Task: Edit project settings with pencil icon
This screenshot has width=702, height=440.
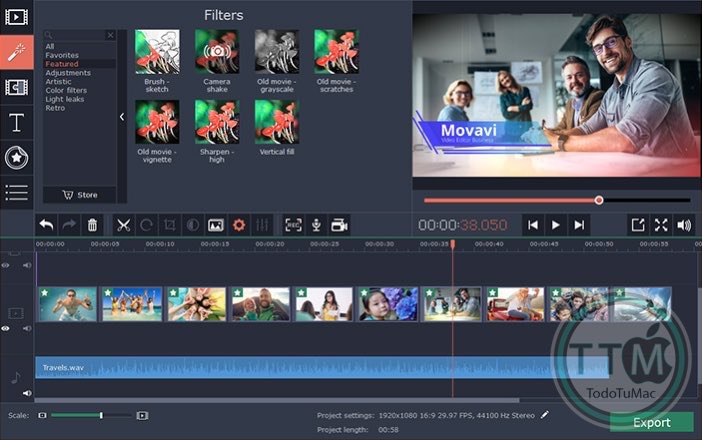Action: pyautogui.click(x=544, y=415)
